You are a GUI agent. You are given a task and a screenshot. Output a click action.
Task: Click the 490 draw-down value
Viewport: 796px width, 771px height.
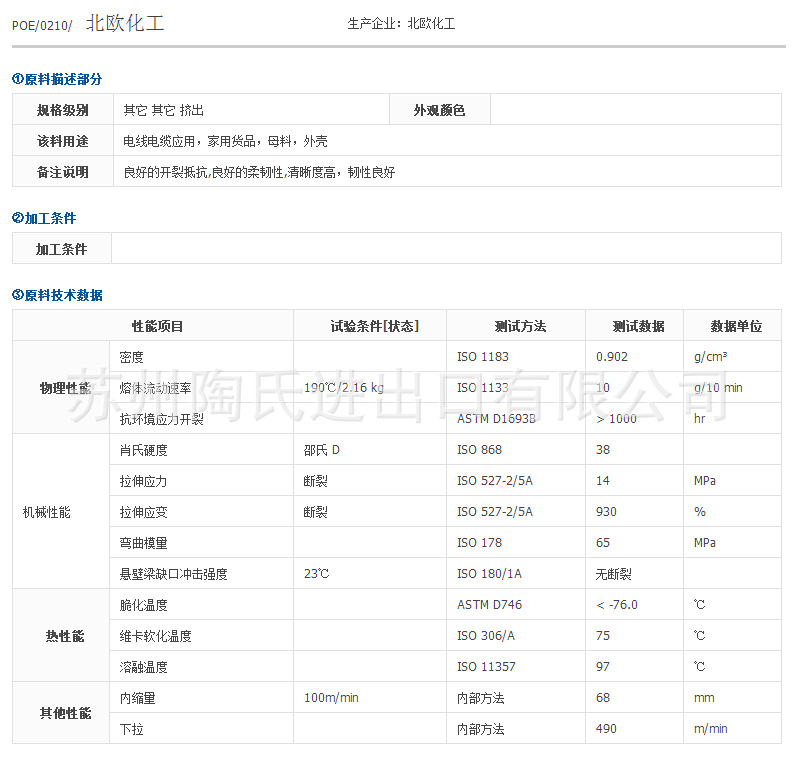click(x=606, y=729)
